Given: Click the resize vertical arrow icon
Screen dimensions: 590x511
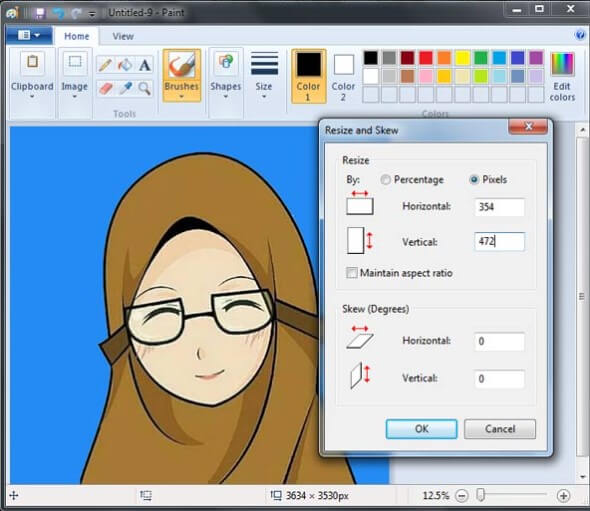Looking at the screenshot, I should pyautogui.click(x=360, y=240).
